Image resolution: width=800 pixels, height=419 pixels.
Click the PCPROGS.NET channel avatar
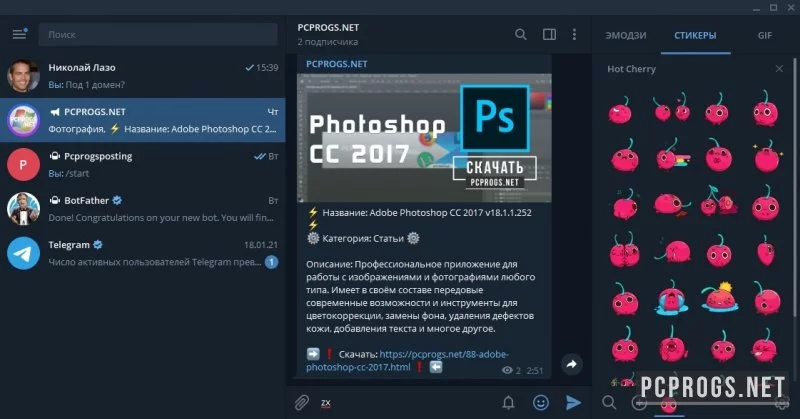23,120
